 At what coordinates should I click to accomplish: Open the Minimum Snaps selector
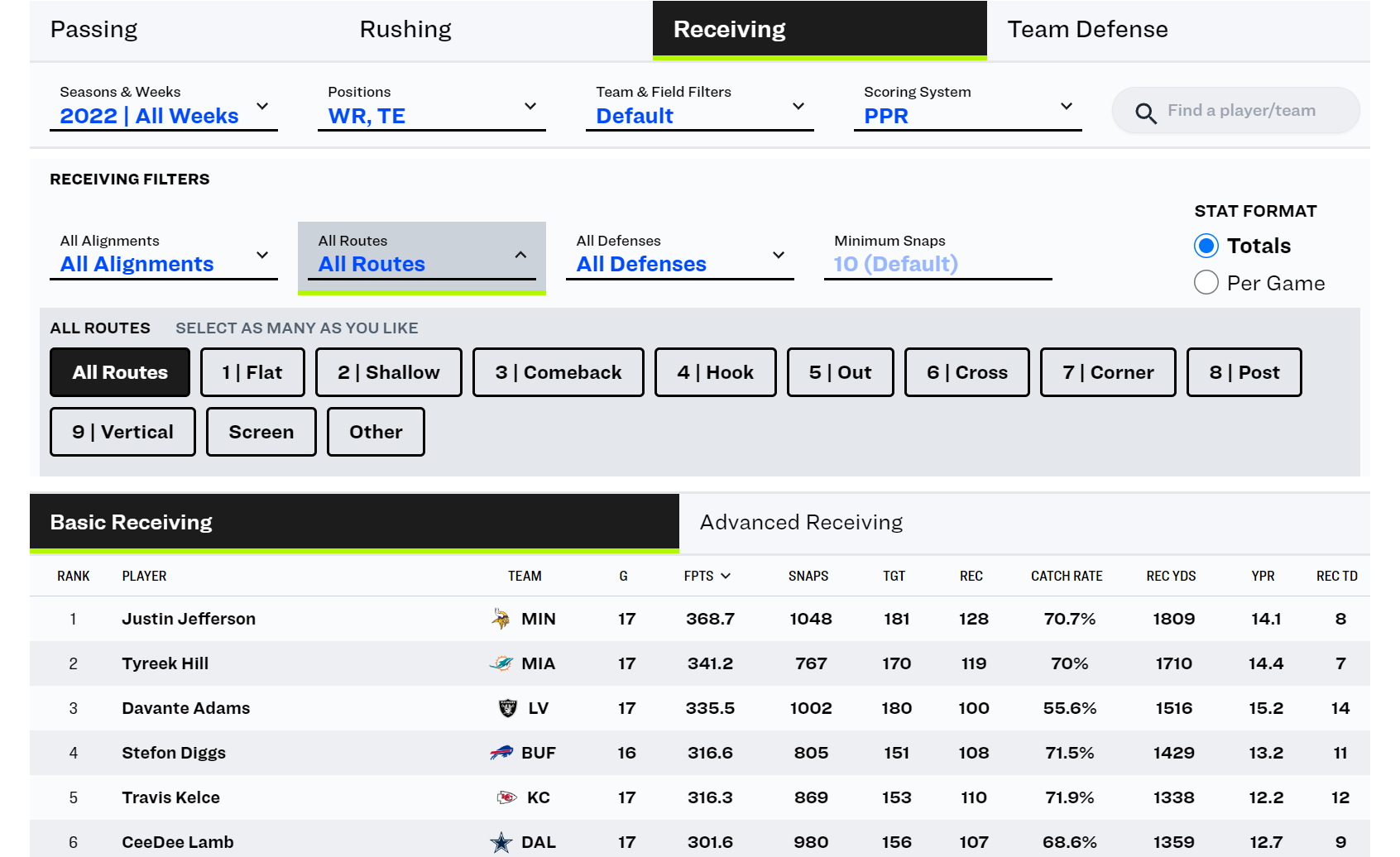pyautogui.click(x=938, y=255)
